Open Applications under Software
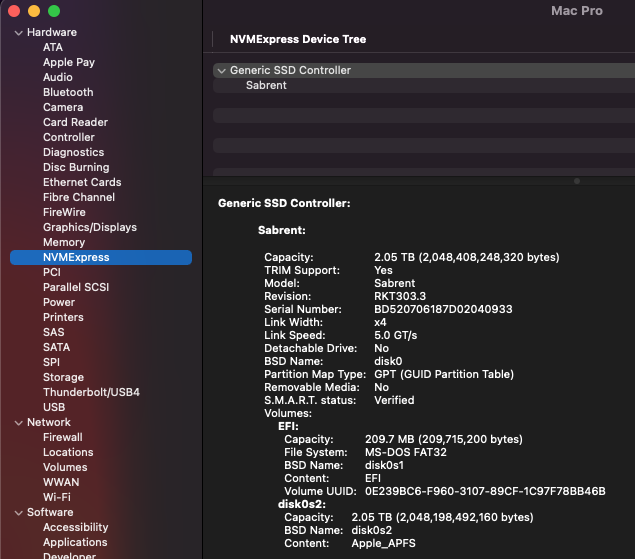This screenshot has height=559, width=635. [75, 542]
